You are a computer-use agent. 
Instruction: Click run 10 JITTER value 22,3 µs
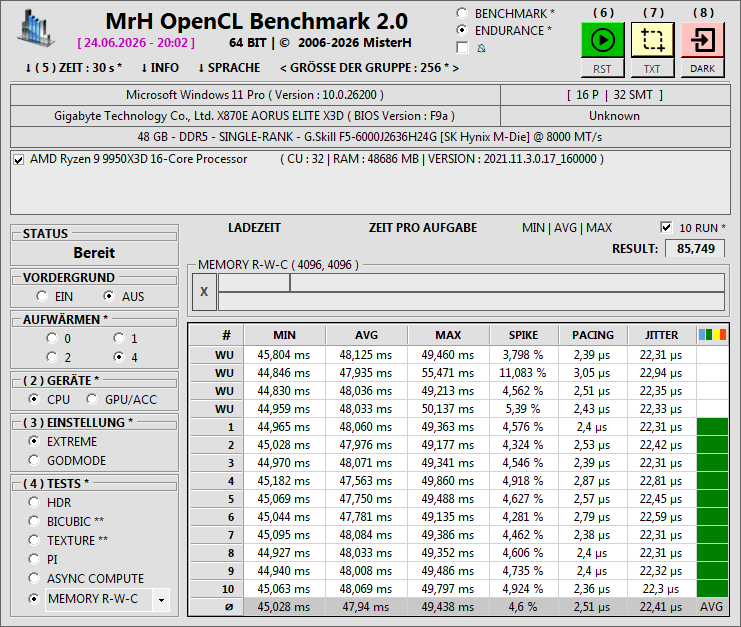pos(661,589)
